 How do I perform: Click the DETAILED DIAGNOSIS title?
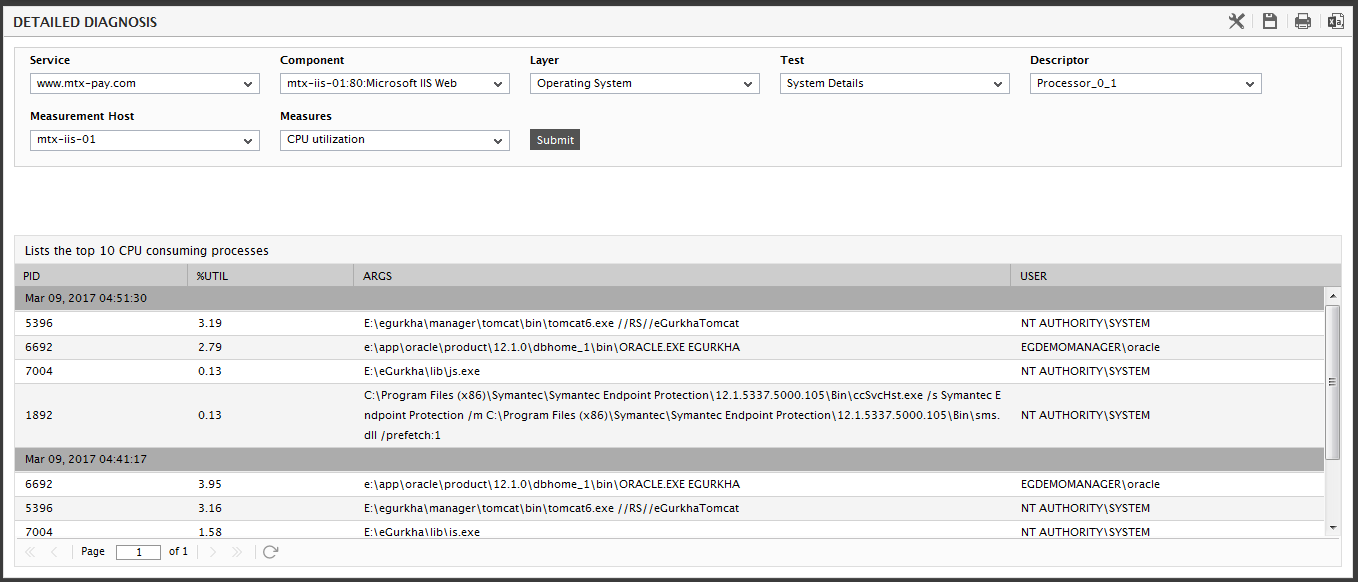tap(85, 22)
